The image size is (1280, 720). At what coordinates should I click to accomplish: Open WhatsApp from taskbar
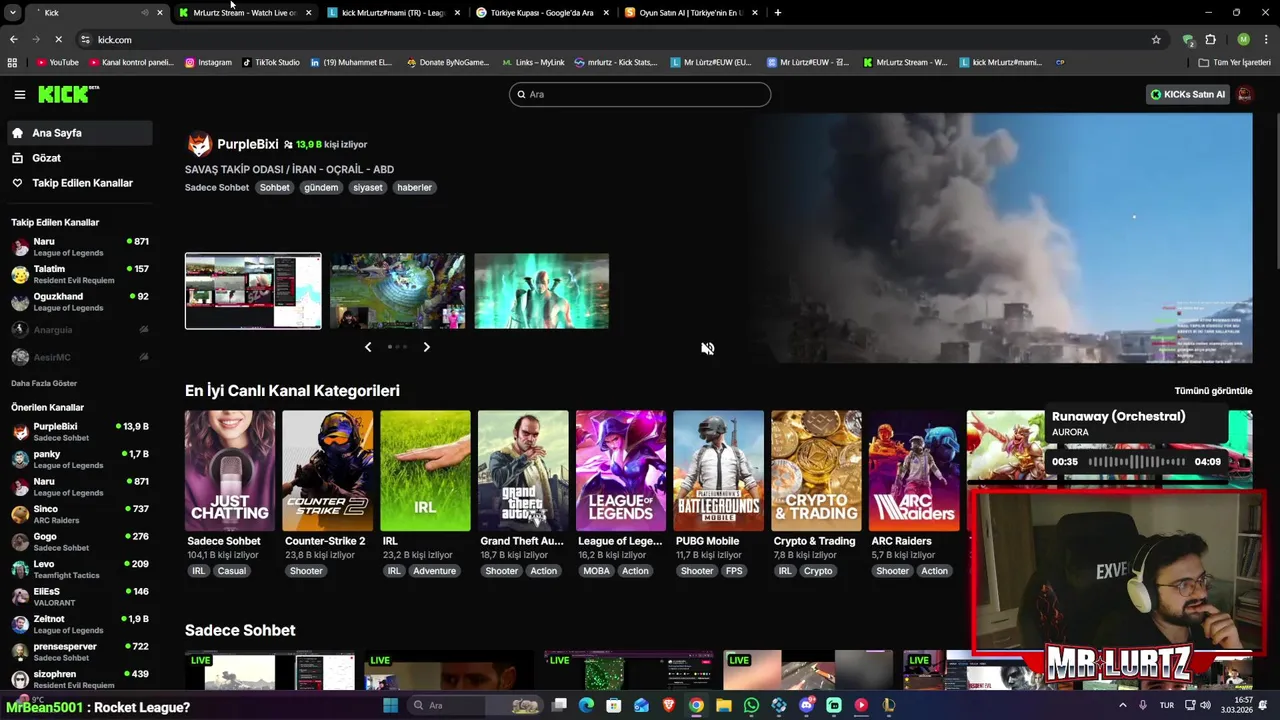pos(751,705)
